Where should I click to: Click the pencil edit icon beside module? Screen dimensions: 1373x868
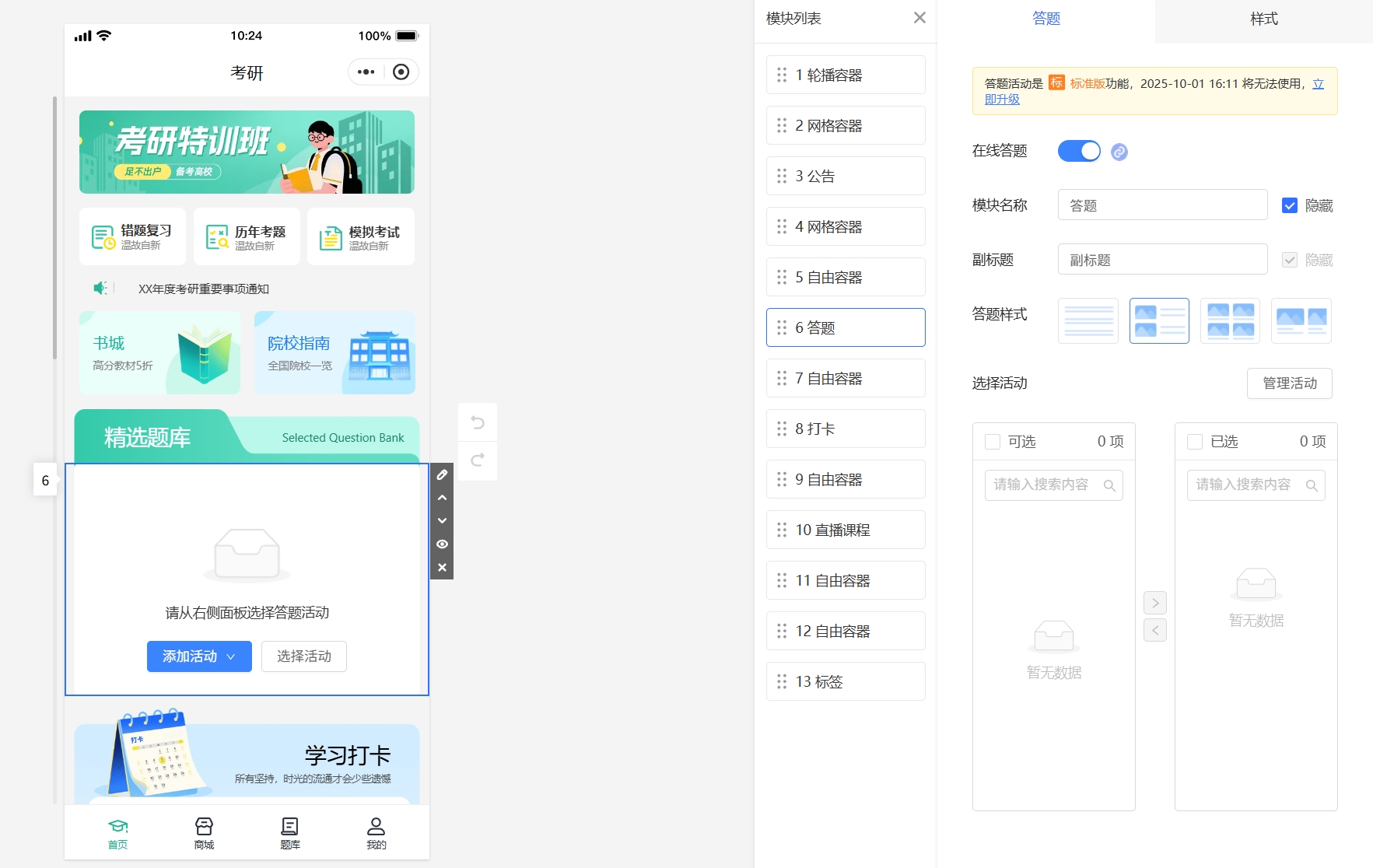tap(442, 474)
